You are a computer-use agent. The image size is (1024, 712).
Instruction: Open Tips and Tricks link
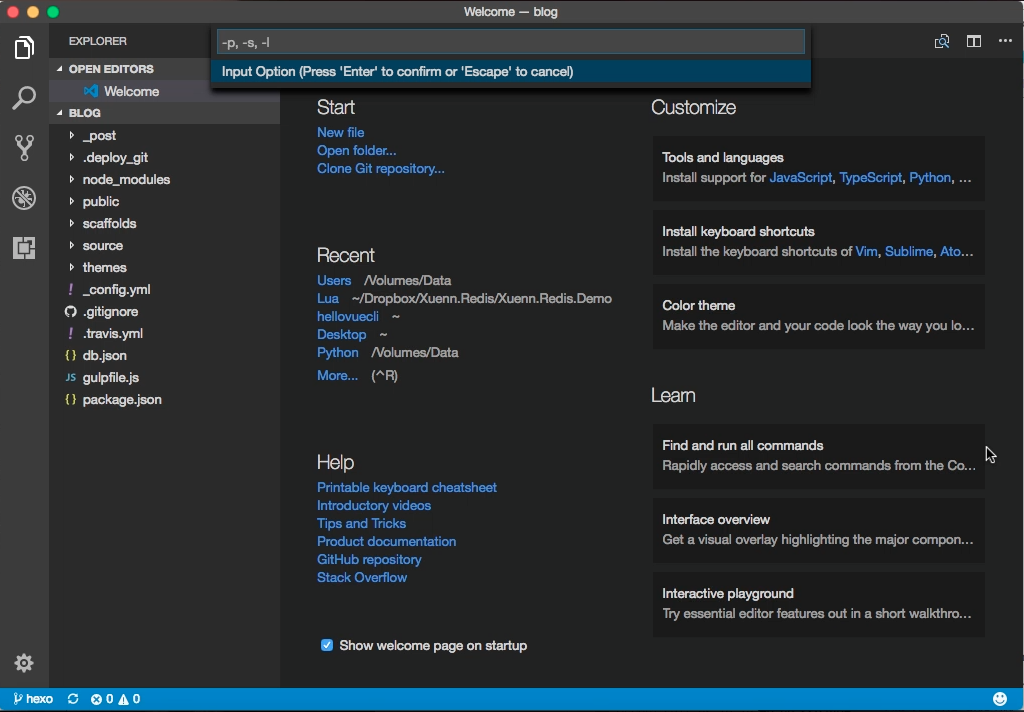coord(361,523)
